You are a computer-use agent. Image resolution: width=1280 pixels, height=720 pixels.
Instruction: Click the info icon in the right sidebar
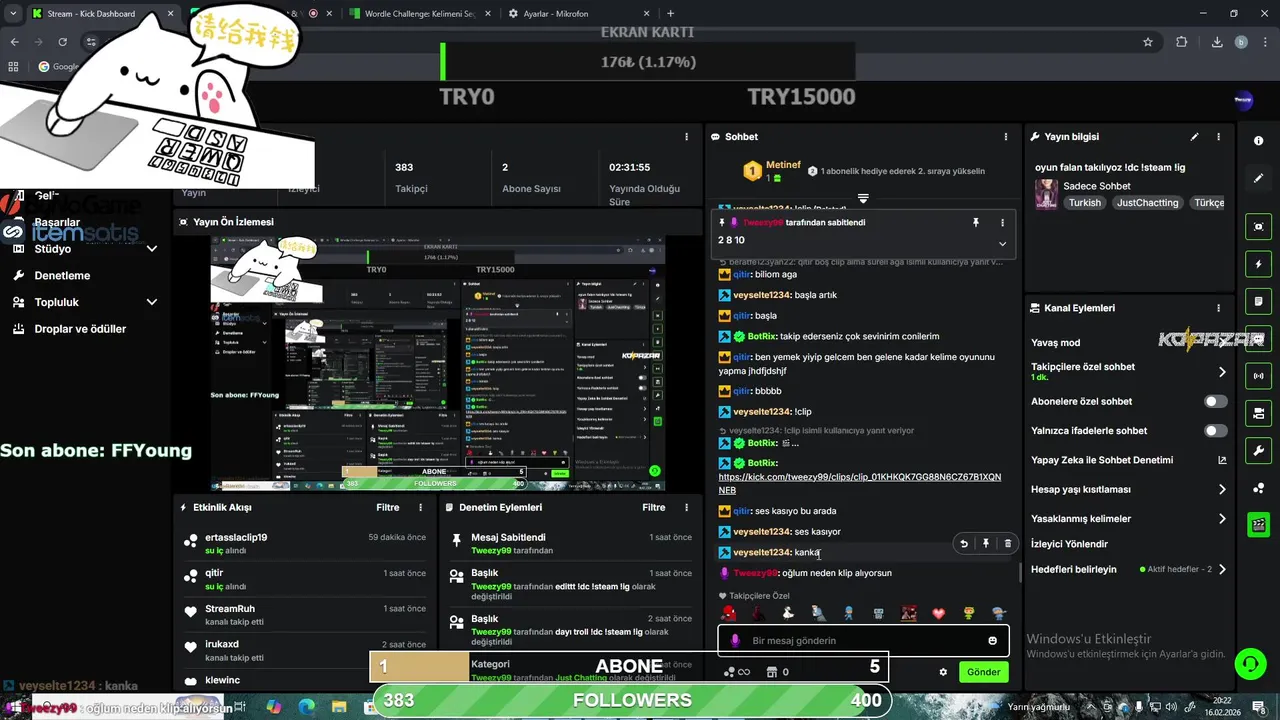tap(1259, 141)
